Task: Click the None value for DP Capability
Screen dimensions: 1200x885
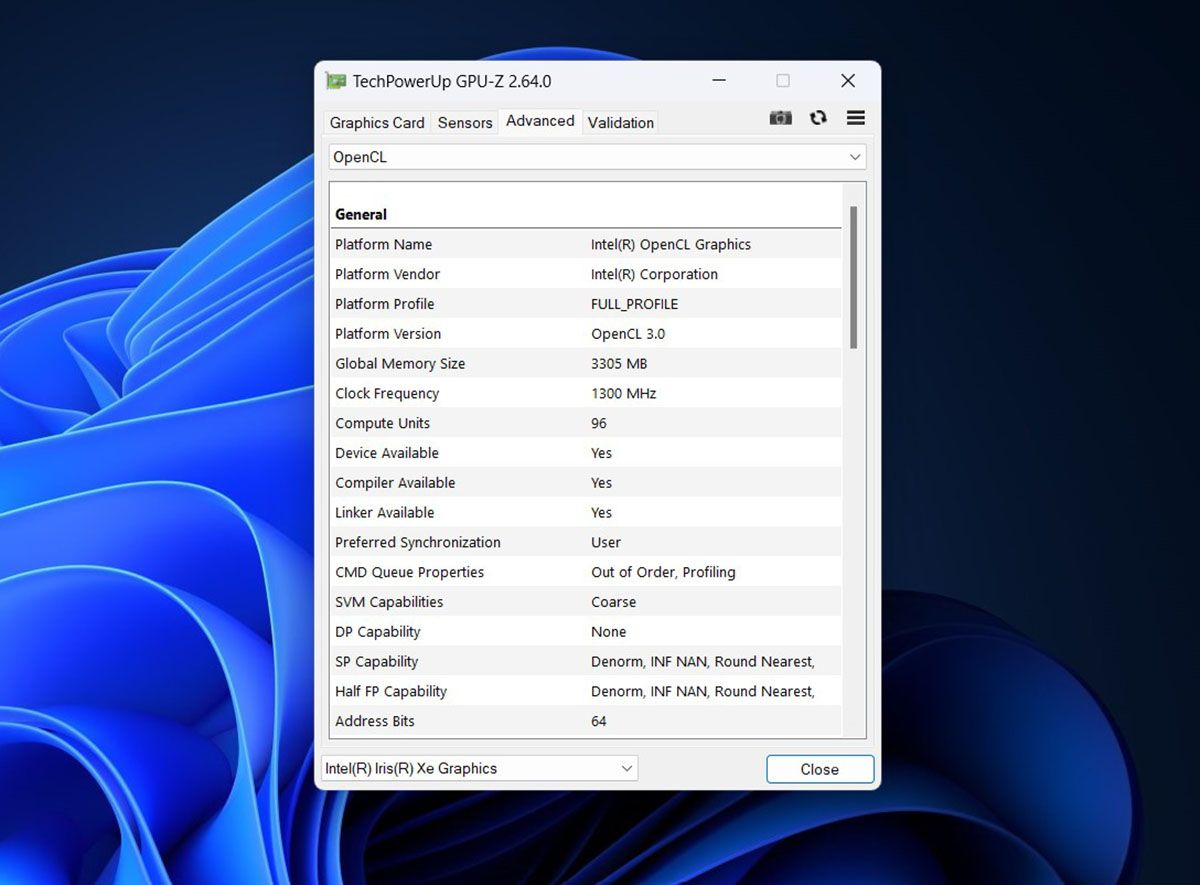Action: coord(609,632)
